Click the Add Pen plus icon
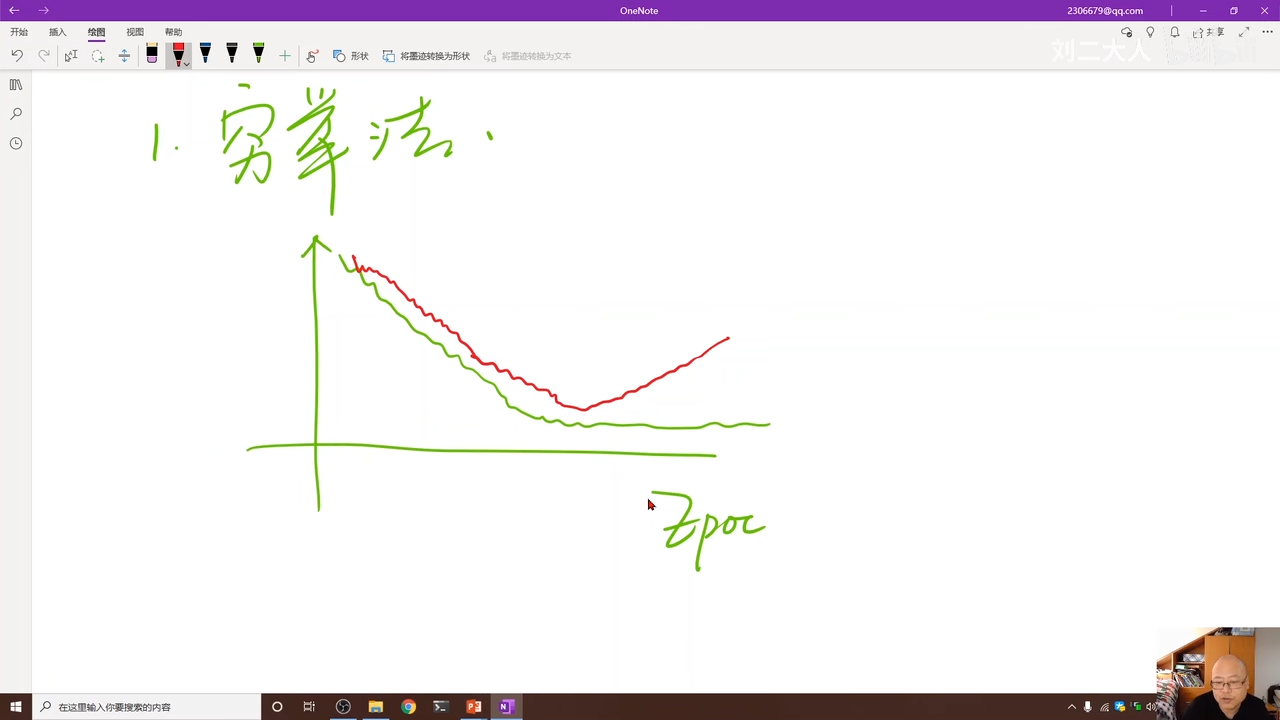Viewport: 1280px width, 720px height. (285, 56)
